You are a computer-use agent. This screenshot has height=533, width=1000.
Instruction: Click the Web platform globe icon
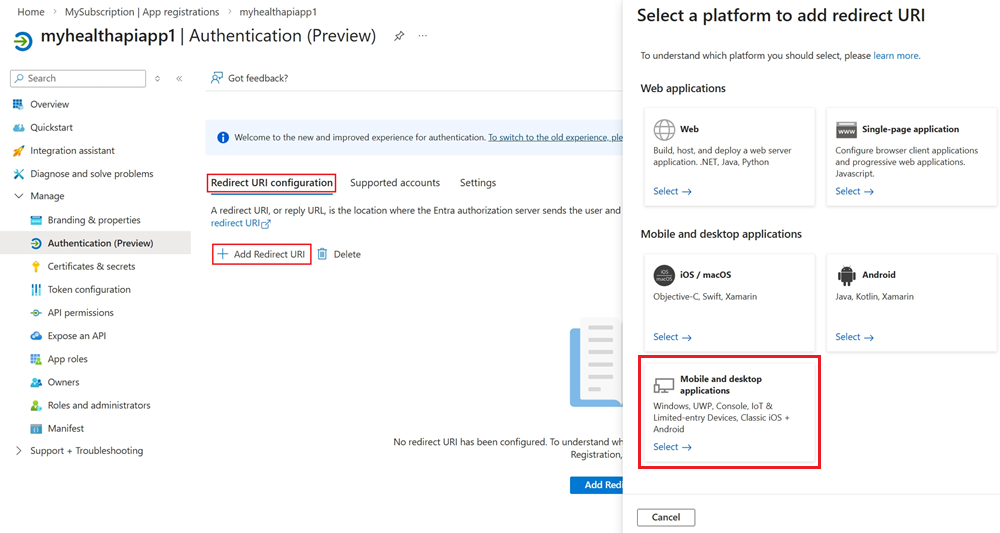(664, 130)
